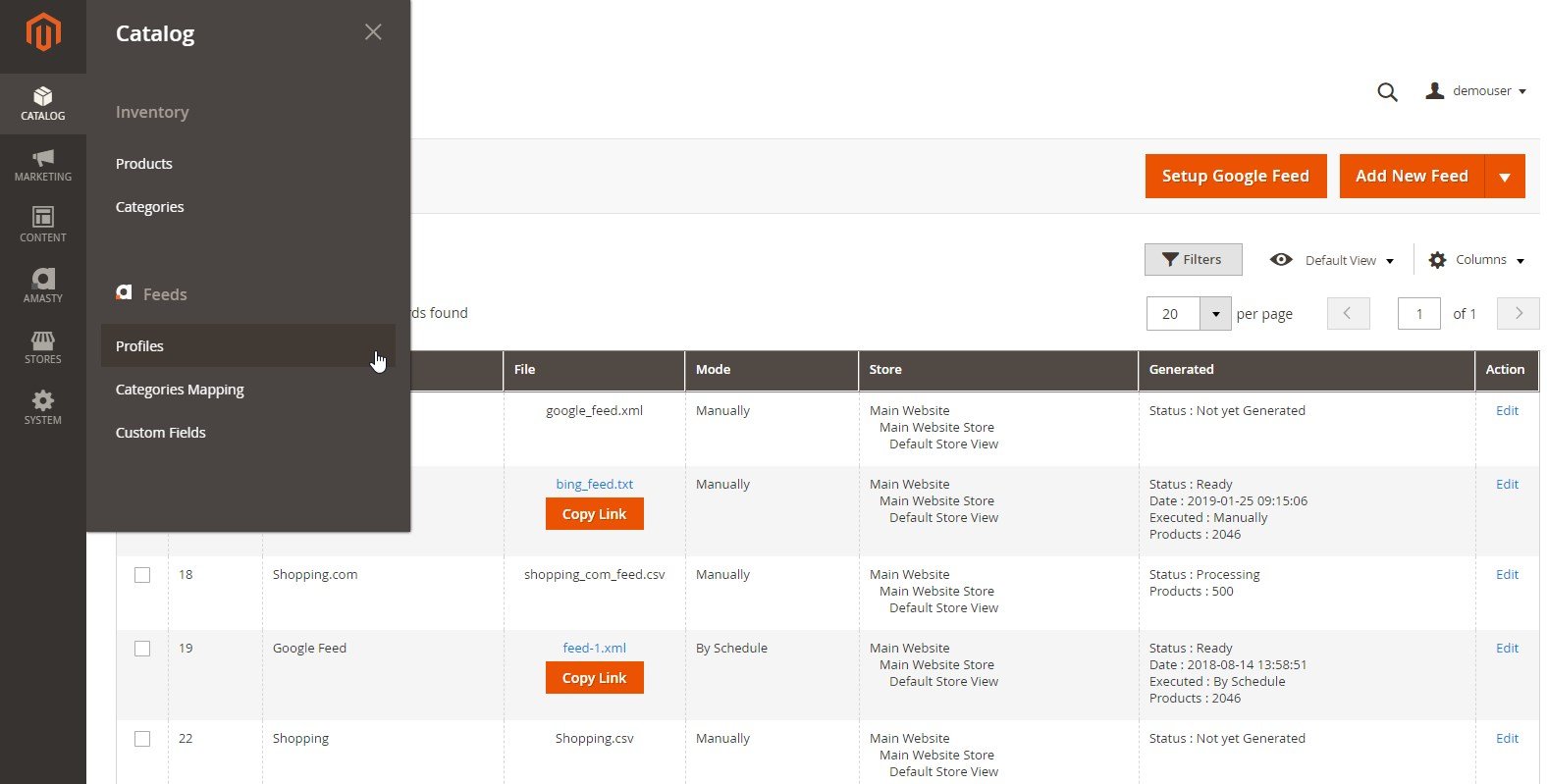Open the per page count dropdown

click(x=1215, y=314)
